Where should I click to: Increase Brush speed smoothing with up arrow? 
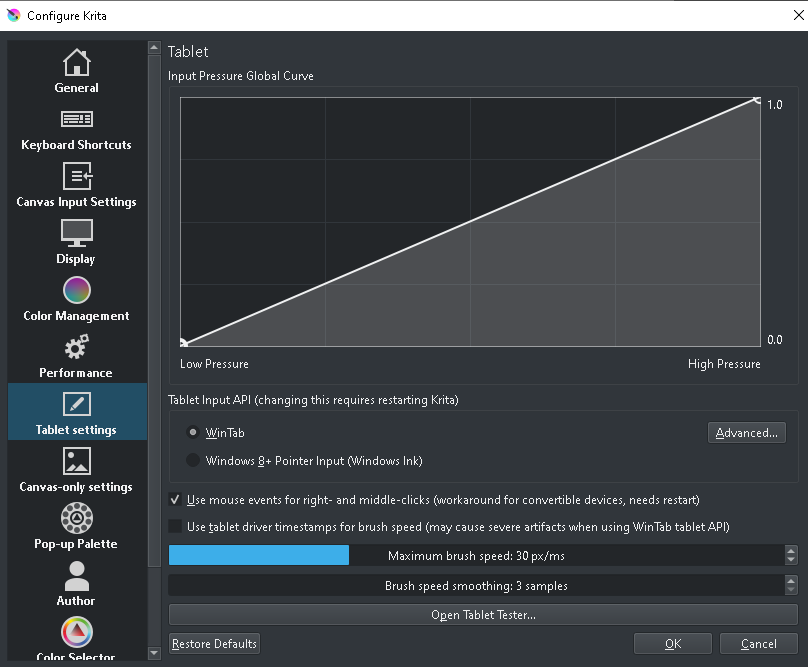(x=791, y=580)
